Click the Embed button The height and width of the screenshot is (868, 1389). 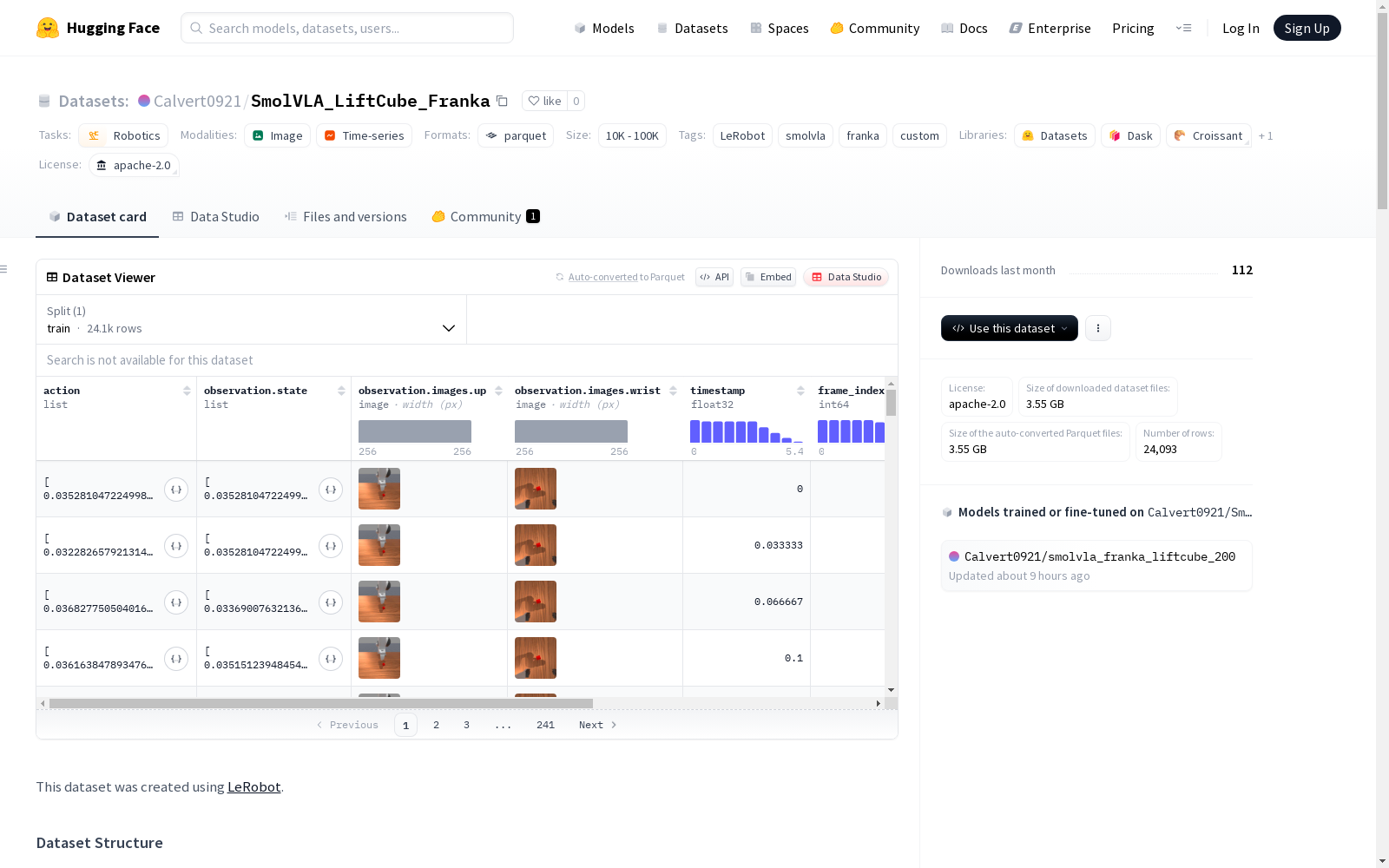tap(768, 277)
